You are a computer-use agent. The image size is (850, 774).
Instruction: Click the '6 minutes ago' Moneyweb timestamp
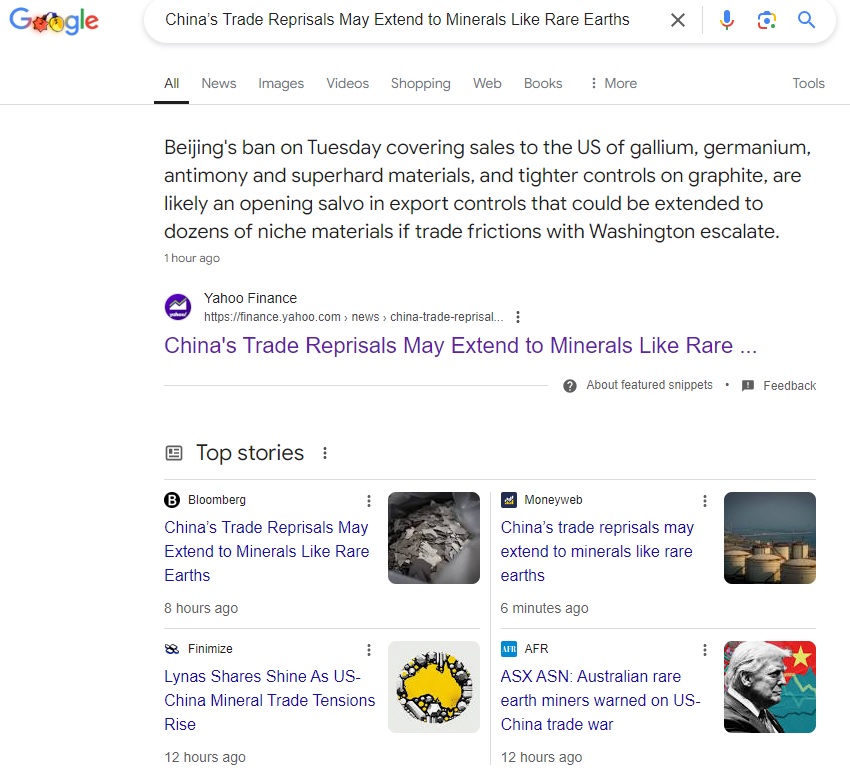(544, 608)
